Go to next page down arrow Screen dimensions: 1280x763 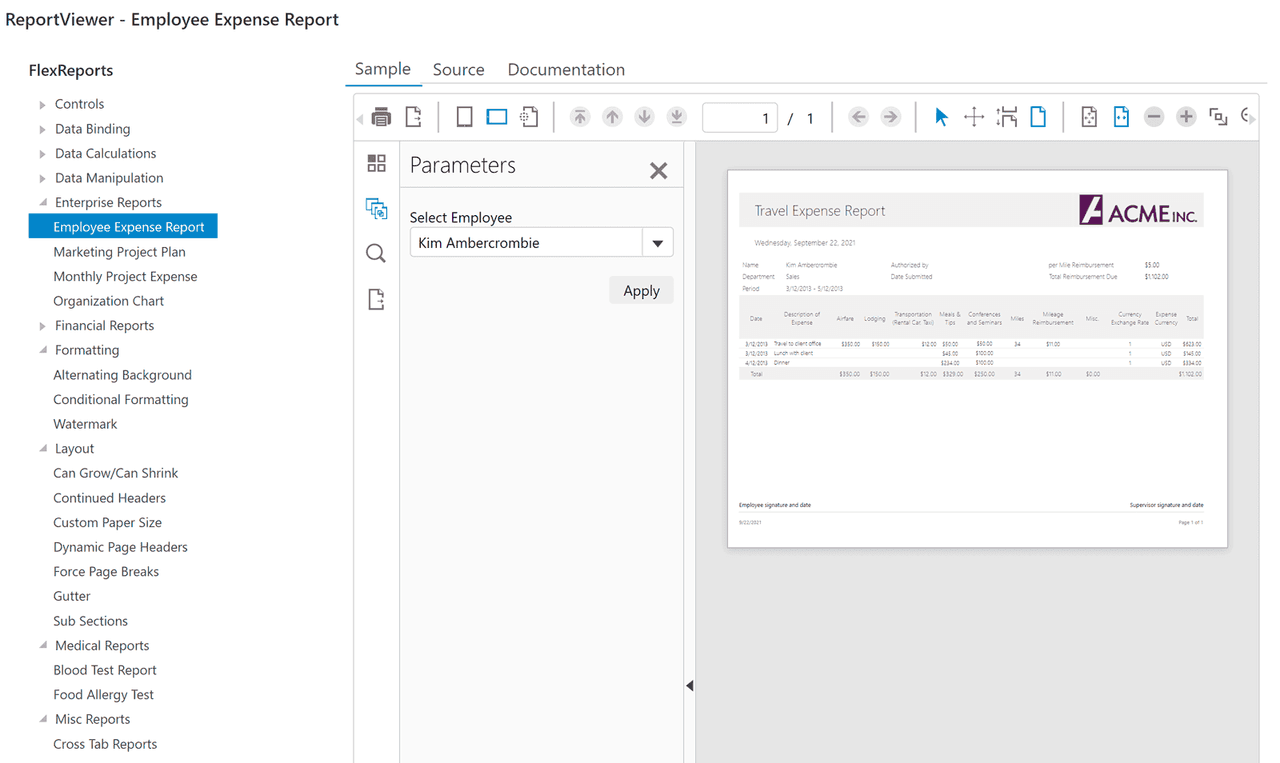[644, 117]
